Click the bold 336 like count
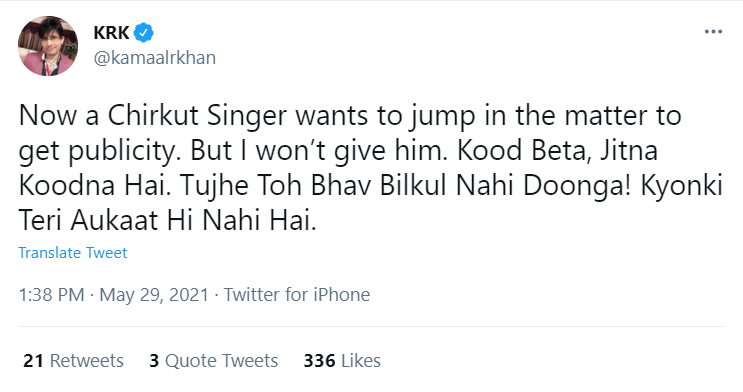Viewport: 743px width, 392px height. coord(319,361)
